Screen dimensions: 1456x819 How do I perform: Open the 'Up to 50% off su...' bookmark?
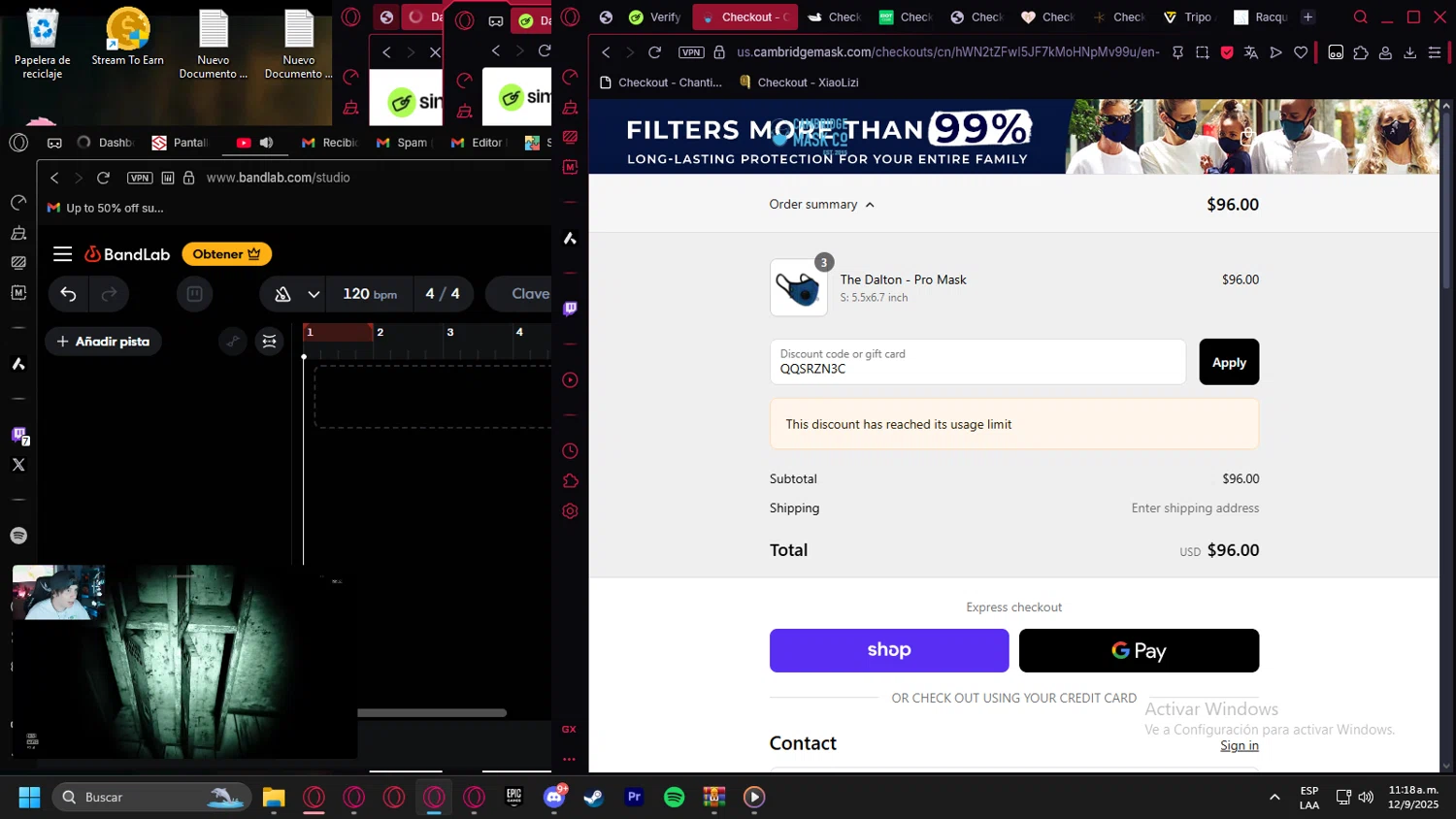coord(106,208)
